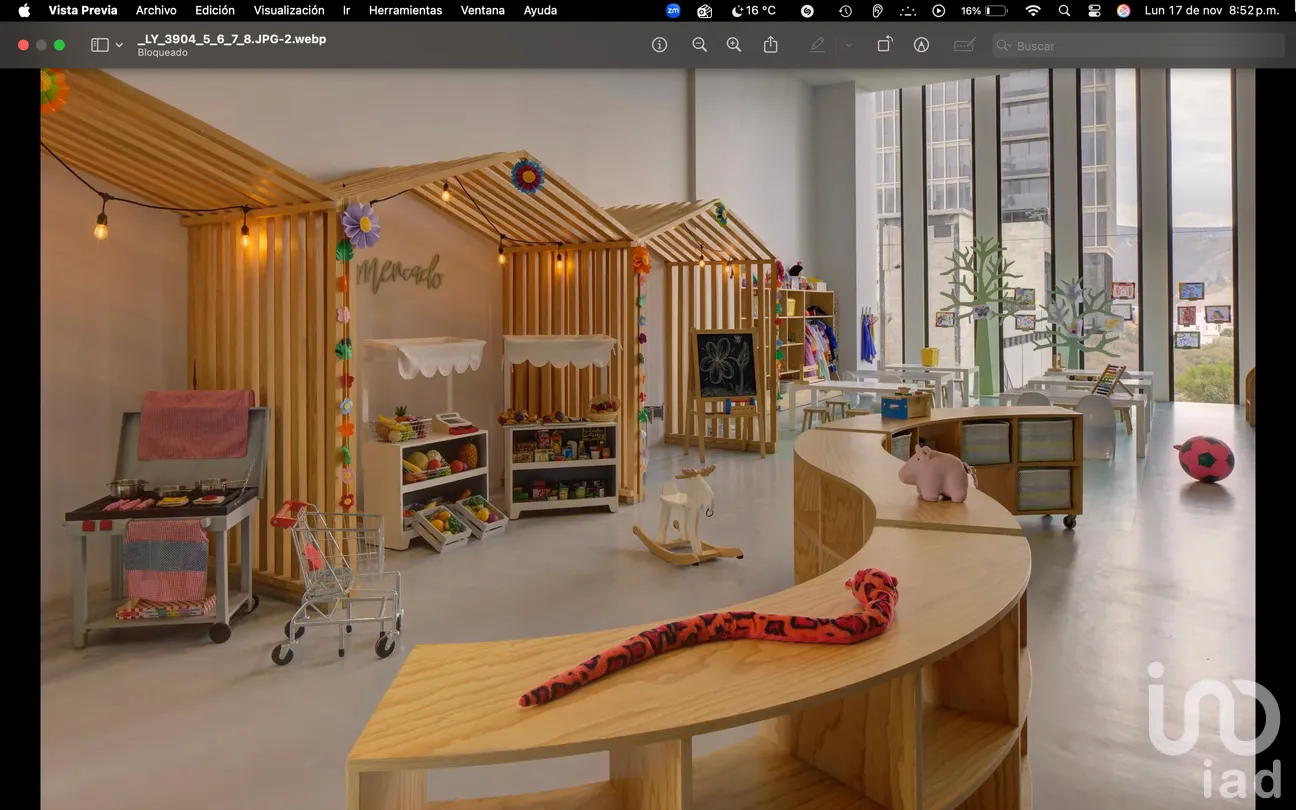The image size is (1296, 810).
Task: Click the file title _LY_3904_5_6_7_8.JPG-2.webp
Action: pyautogui.click(x=231, y=39)
